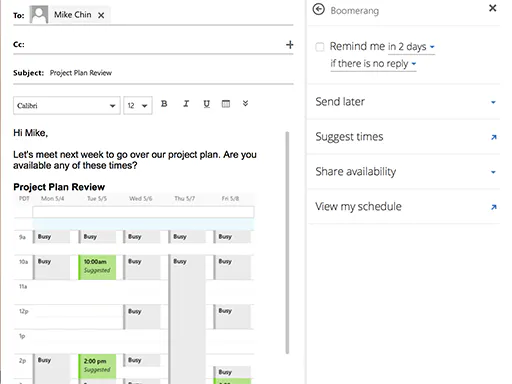Click the Thursday 10a long Busy block

click(187, 318)
